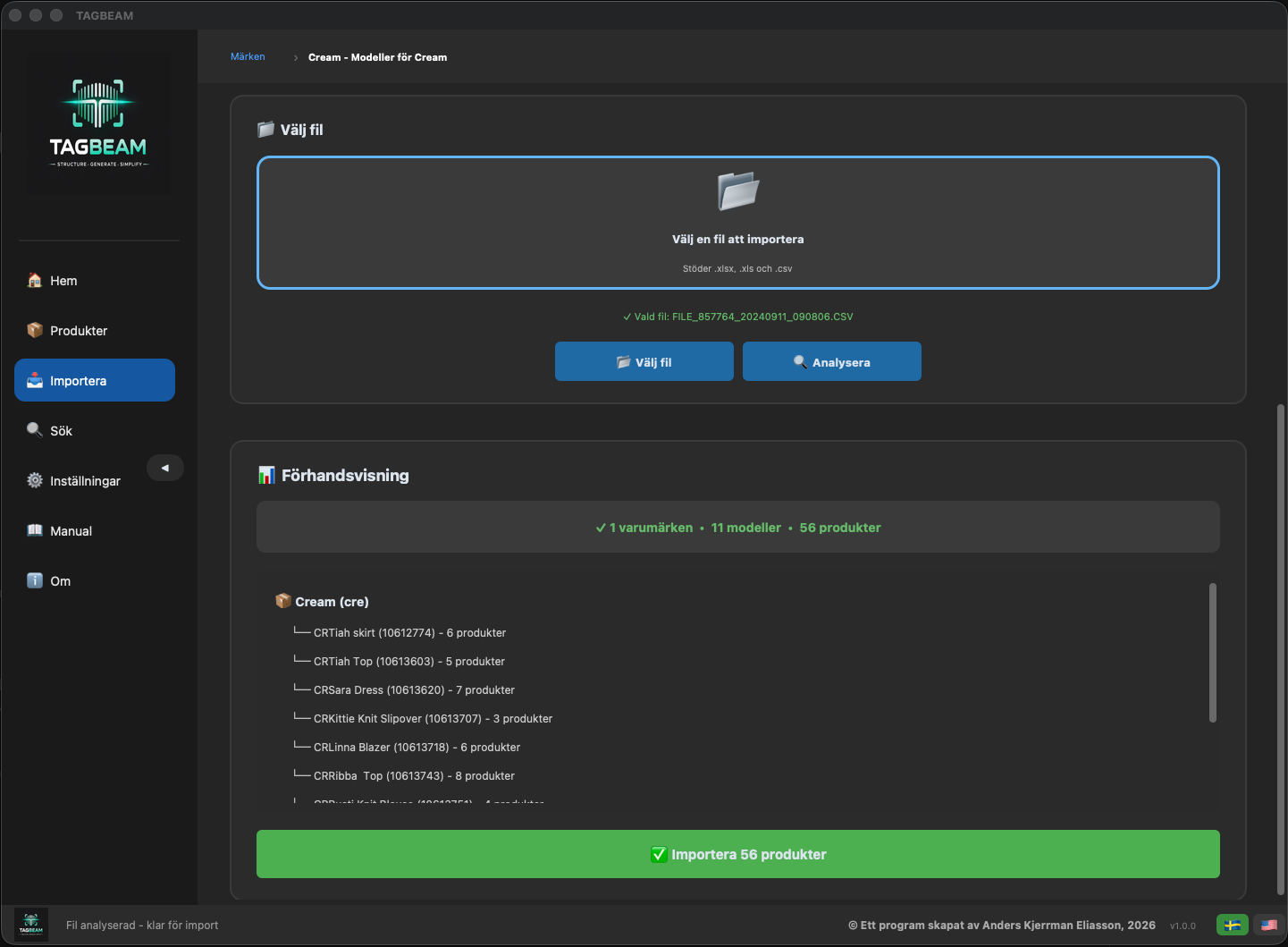Open the Hem menu item
1288x947 pixels.
tap(95, 280)
